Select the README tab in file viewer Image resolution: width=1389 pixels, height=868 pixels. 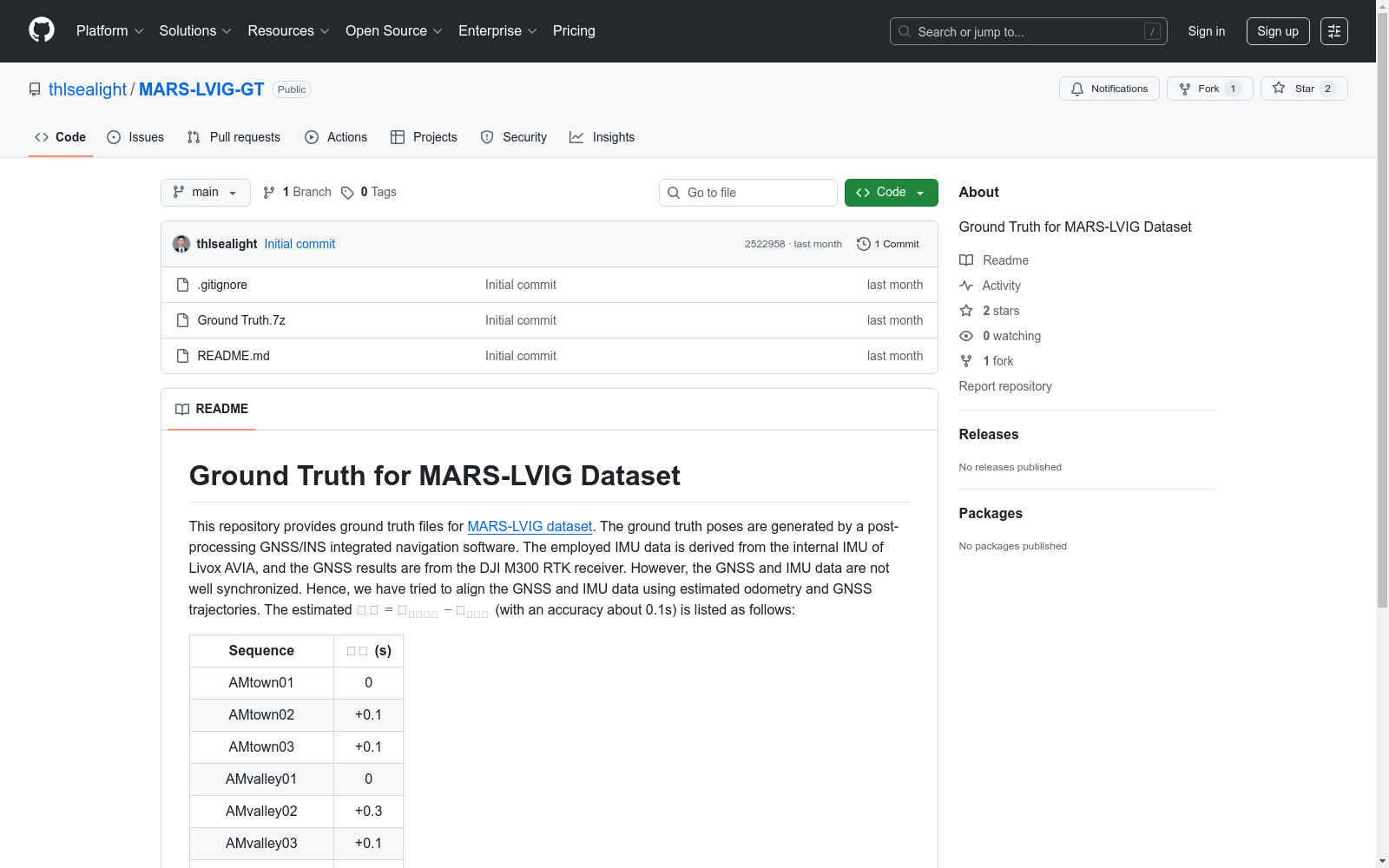(x=212, y=409)
